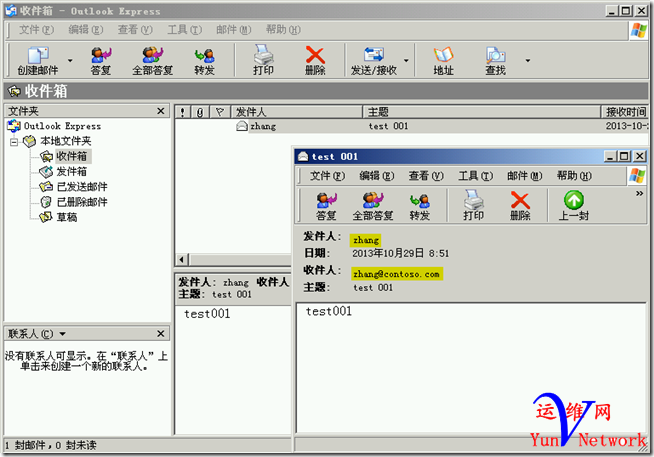Click recipient zhang@contoso.com in message header
The height and width of the screenshot is (457, 654).
(x=396, y=274)
